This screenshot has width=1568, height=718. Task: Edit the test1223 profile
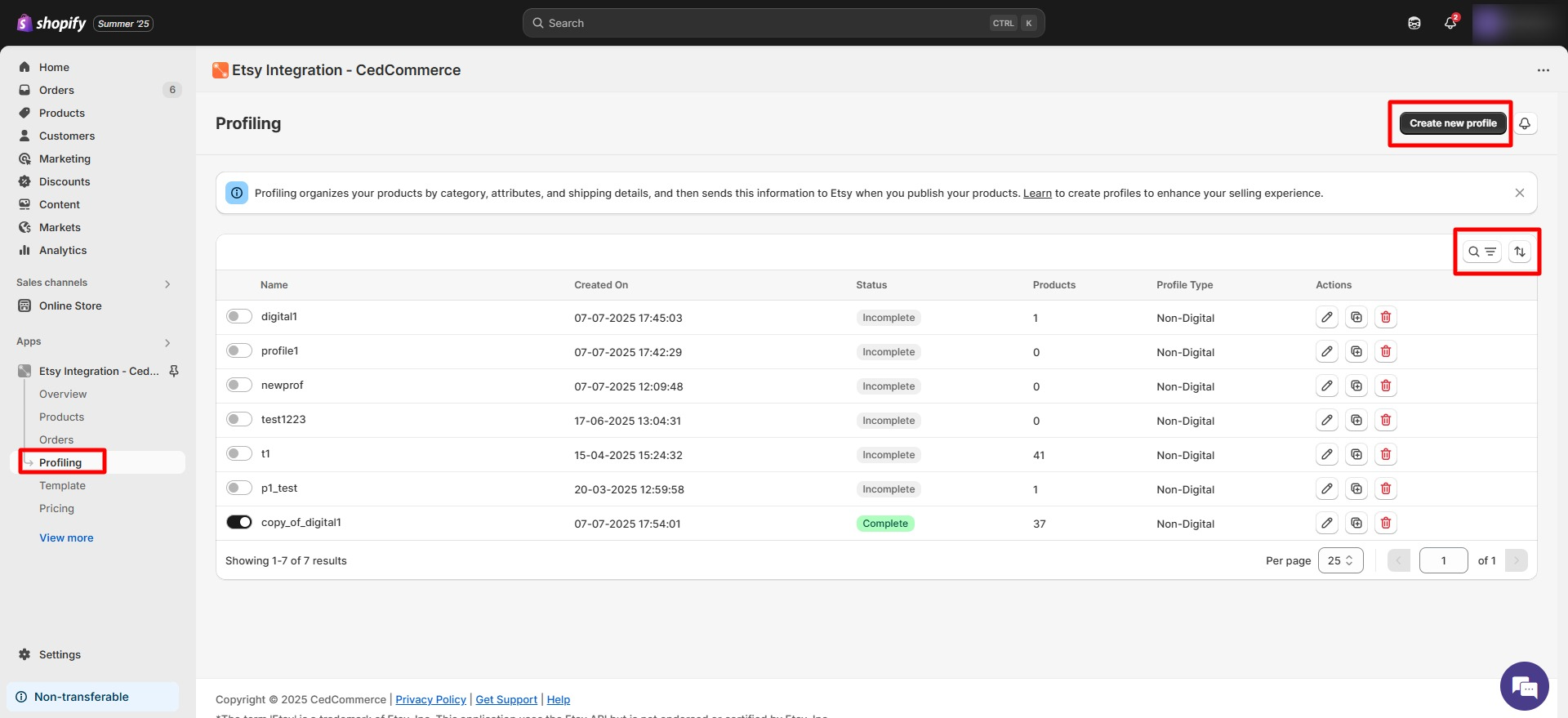1327,420
